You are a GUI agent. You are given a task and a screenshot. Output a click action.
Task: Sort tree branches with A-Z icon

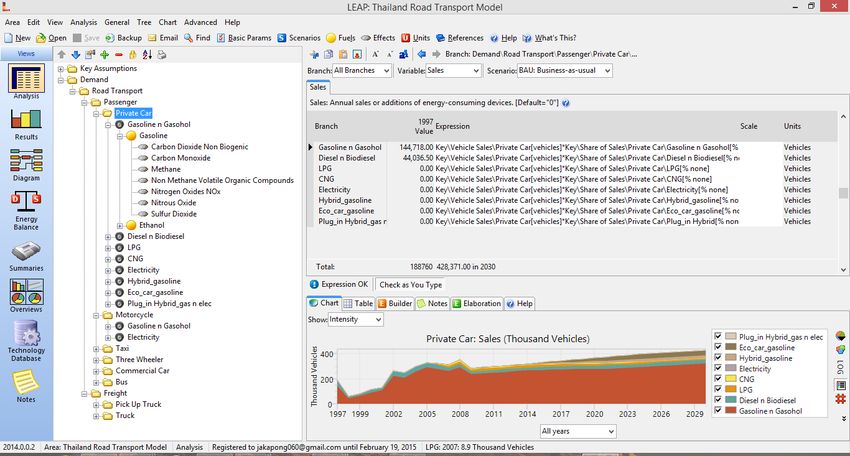147,55
